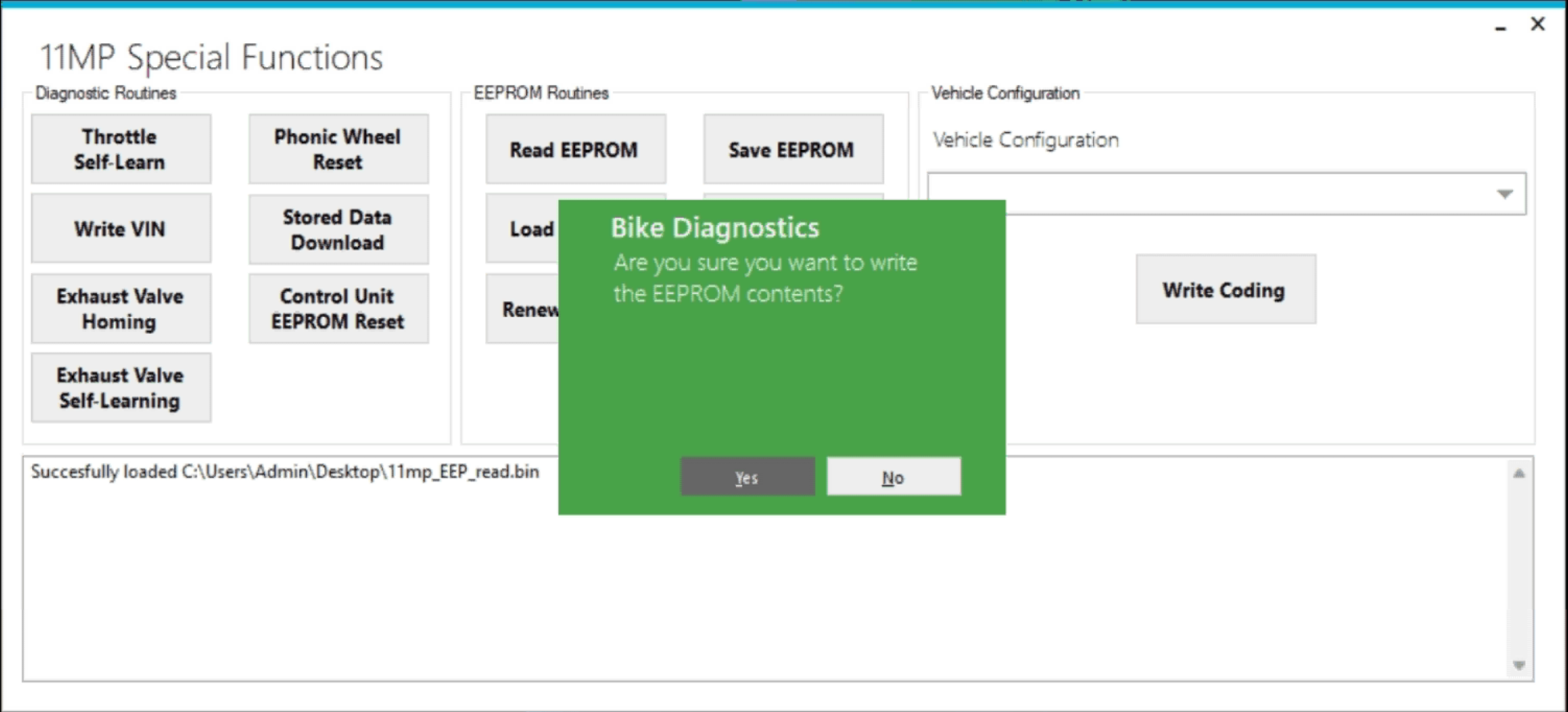This screenshot has width=1568, height=712.
Task: Minimize the 11MP Special Functions window
Action: coord(1500,27)
